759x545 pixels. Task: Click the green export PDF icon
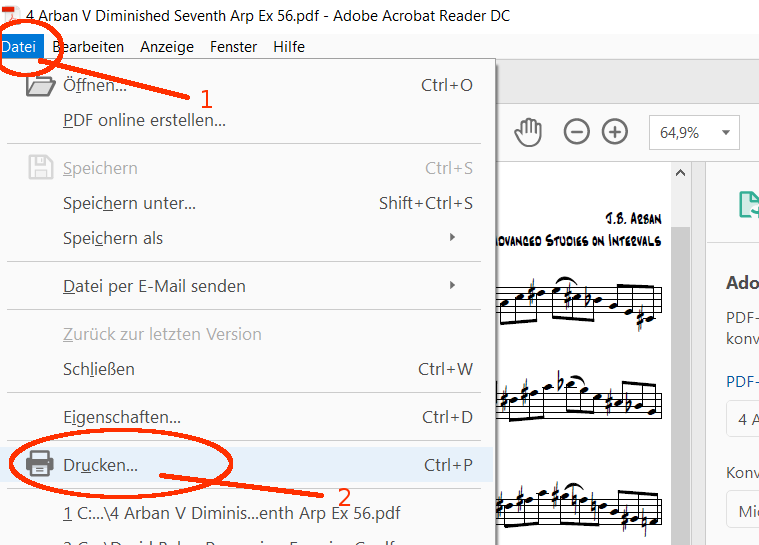pyautogui.click(x=748, y=204)
